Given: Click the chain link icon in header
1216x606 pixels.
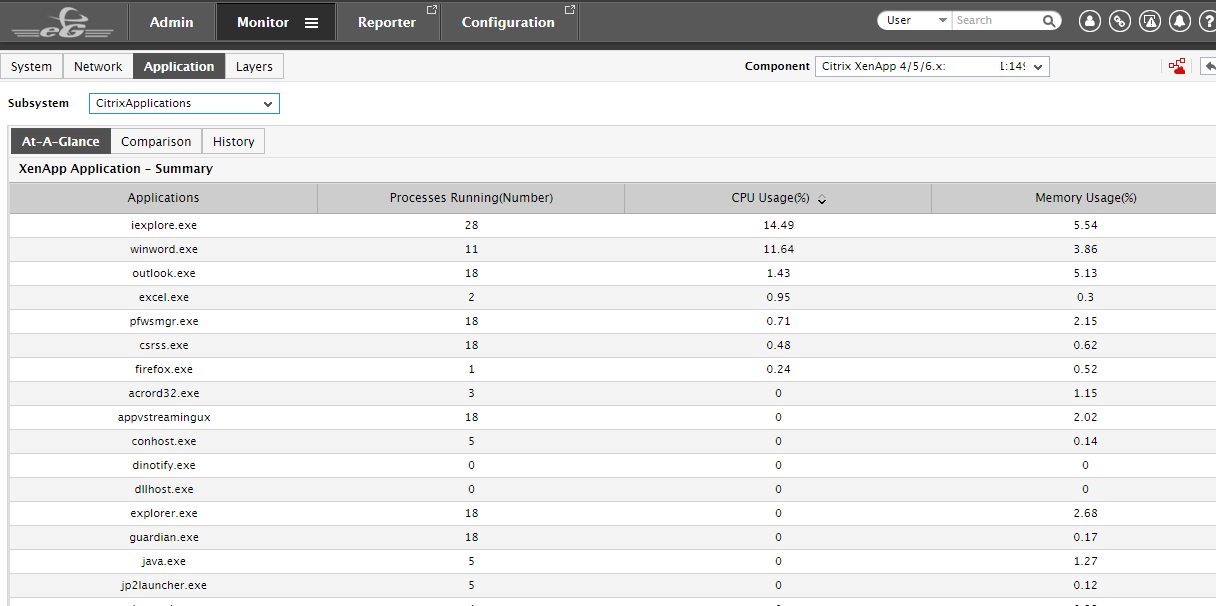Looking at the screenshot, I should coord(1120,21).
